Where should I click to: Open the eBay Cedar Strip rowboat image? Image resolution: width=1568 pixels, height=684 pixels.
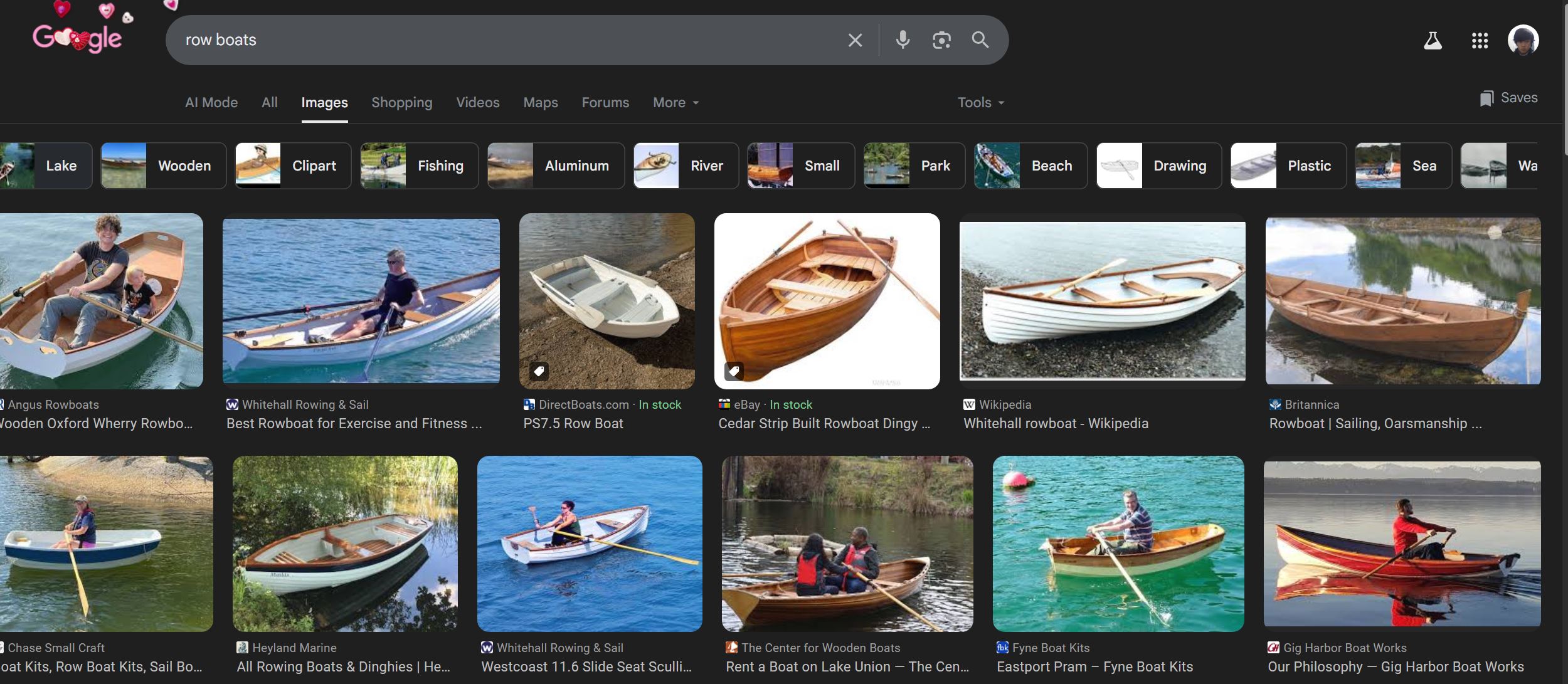[827, 301]
